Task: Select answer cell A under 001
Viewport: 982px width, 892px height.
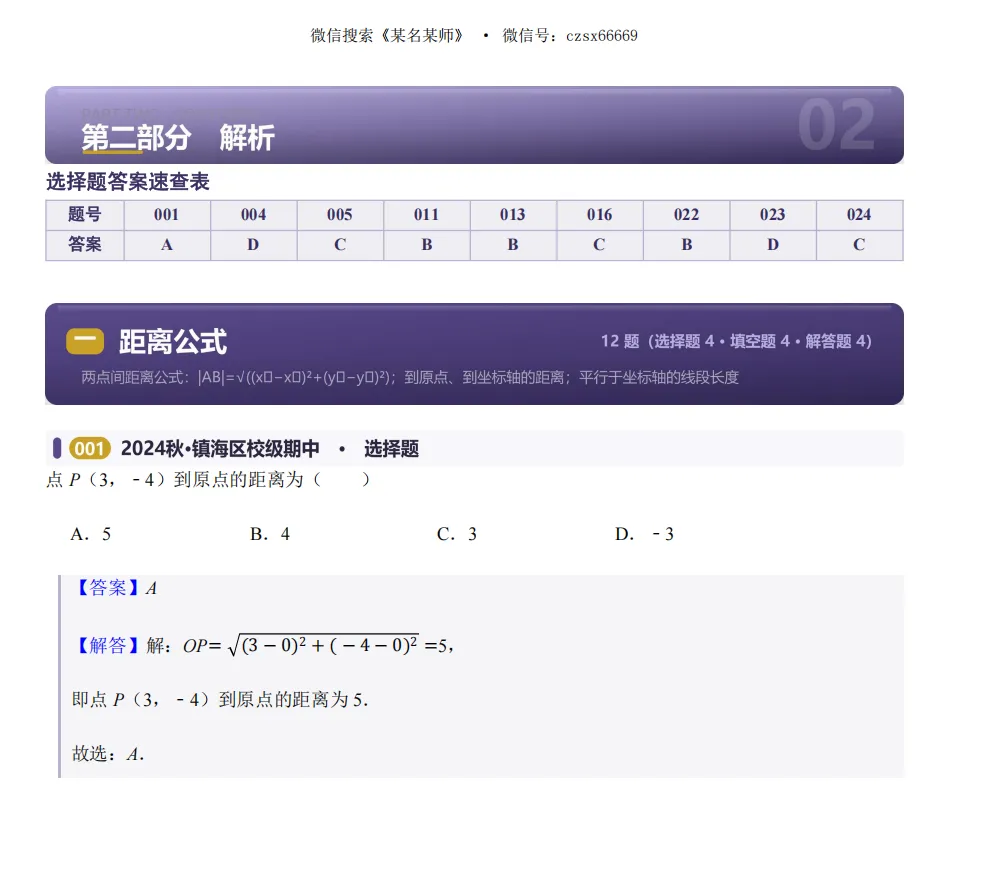Action: [x=167, y=245]
